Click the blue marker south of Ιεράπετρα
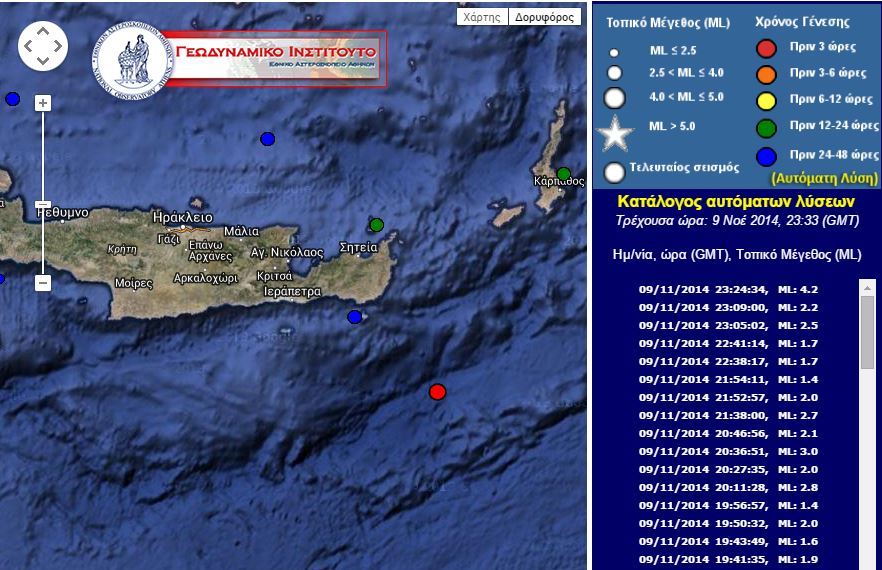The image size is (882, 570). 354,317
